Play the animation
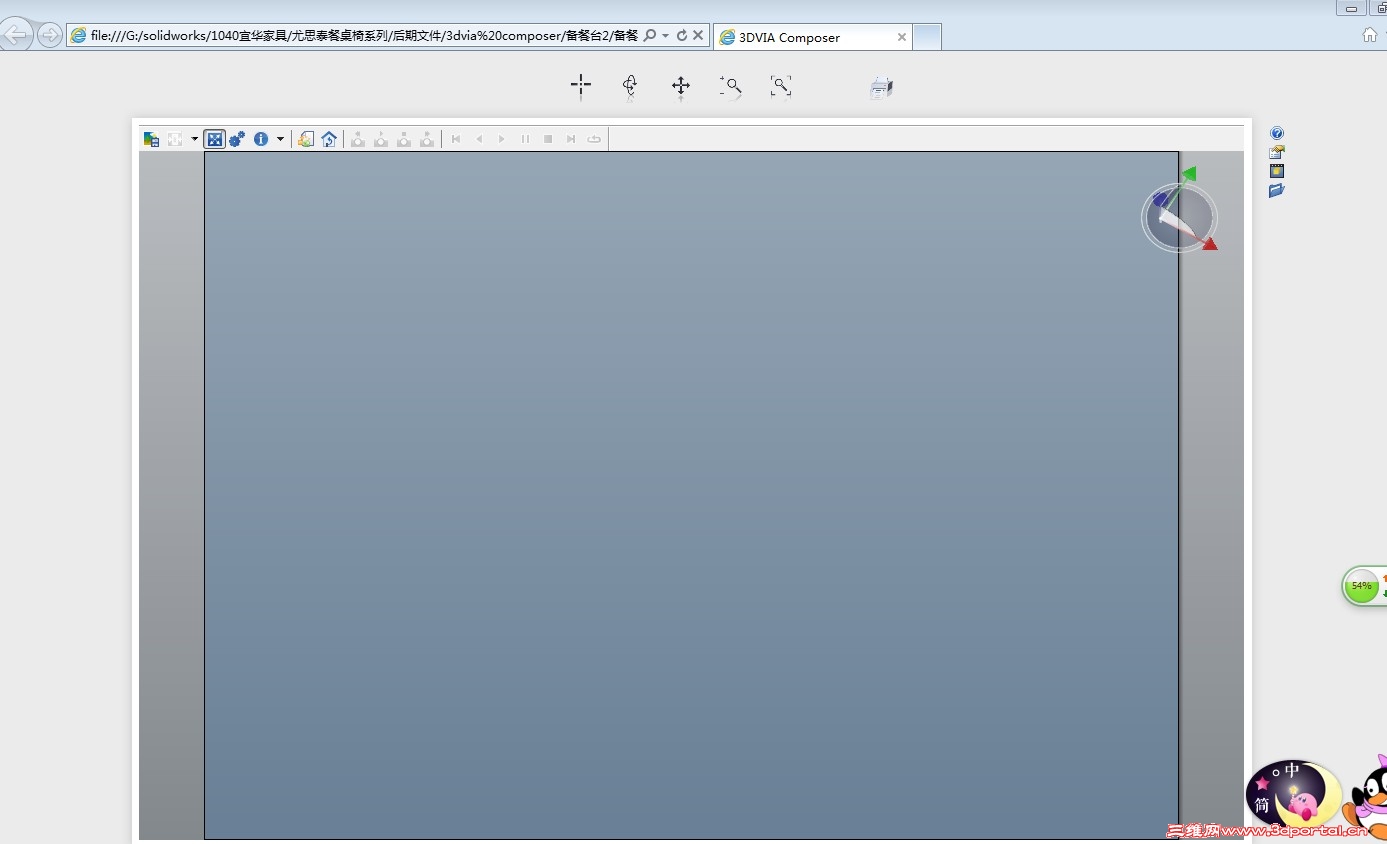The height and width of the screenshot is (844, 1387). 502,139
